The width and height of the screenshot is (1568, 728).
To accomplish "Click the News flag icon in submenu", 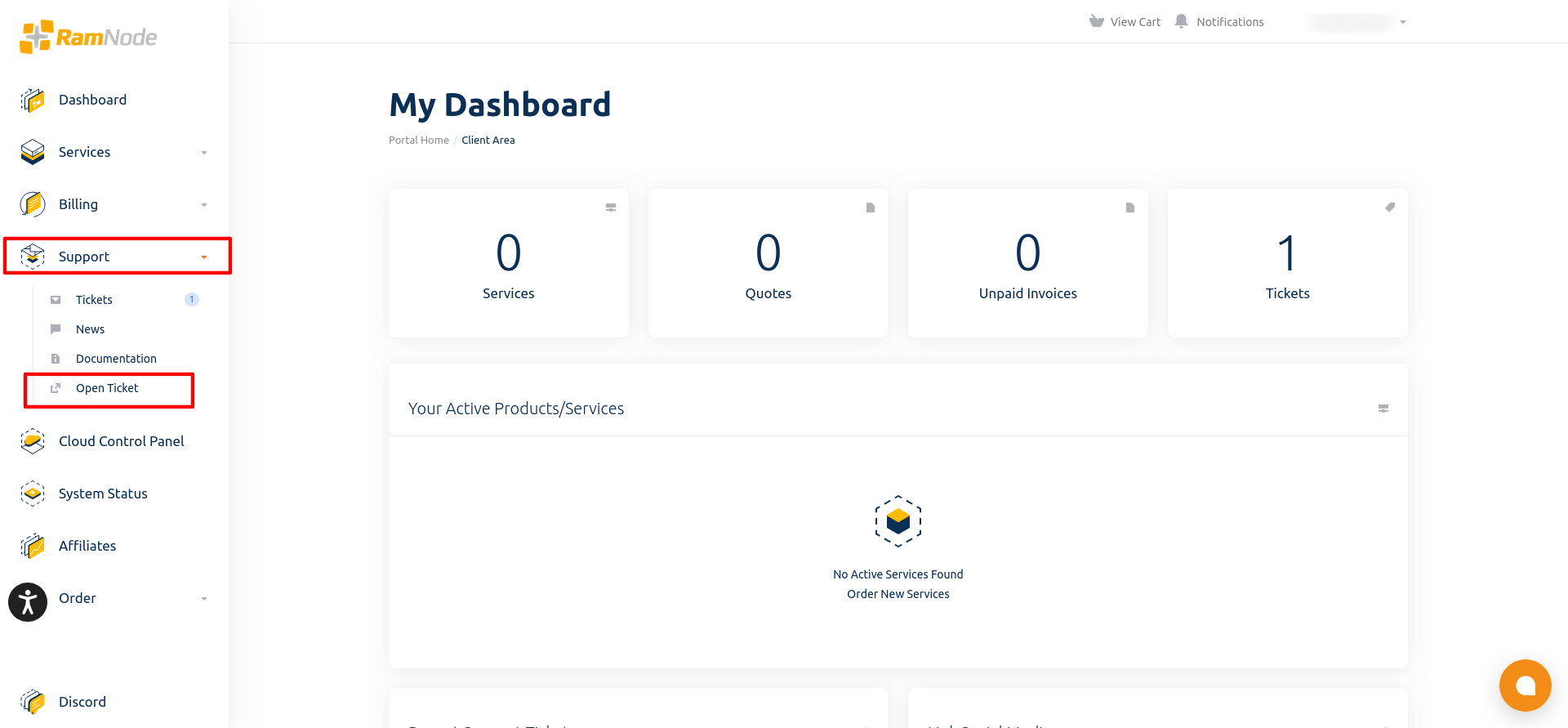I will (x=56, y=329).
